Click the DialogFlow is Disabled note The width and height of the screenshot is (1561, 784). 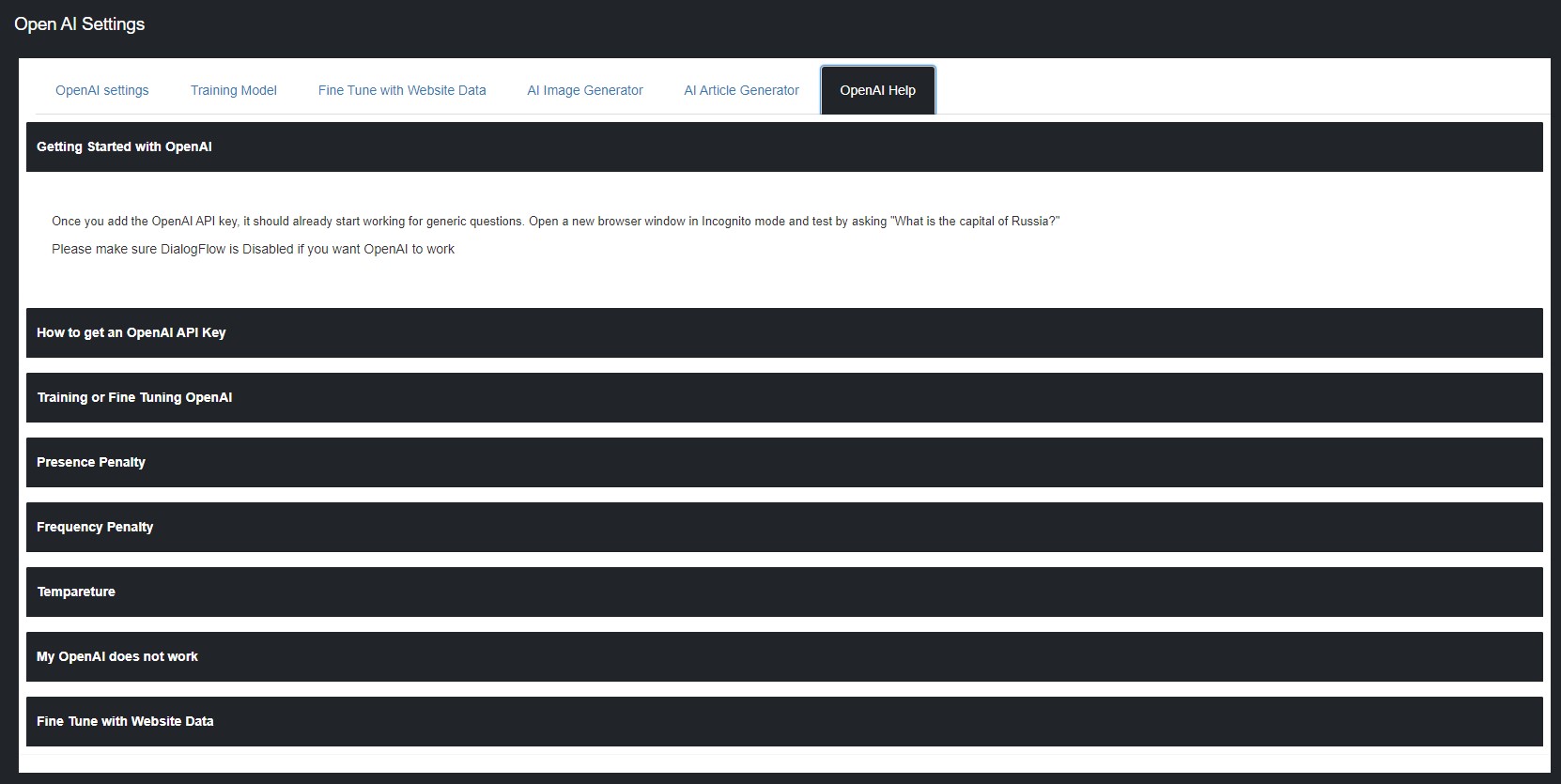point(253,249)
